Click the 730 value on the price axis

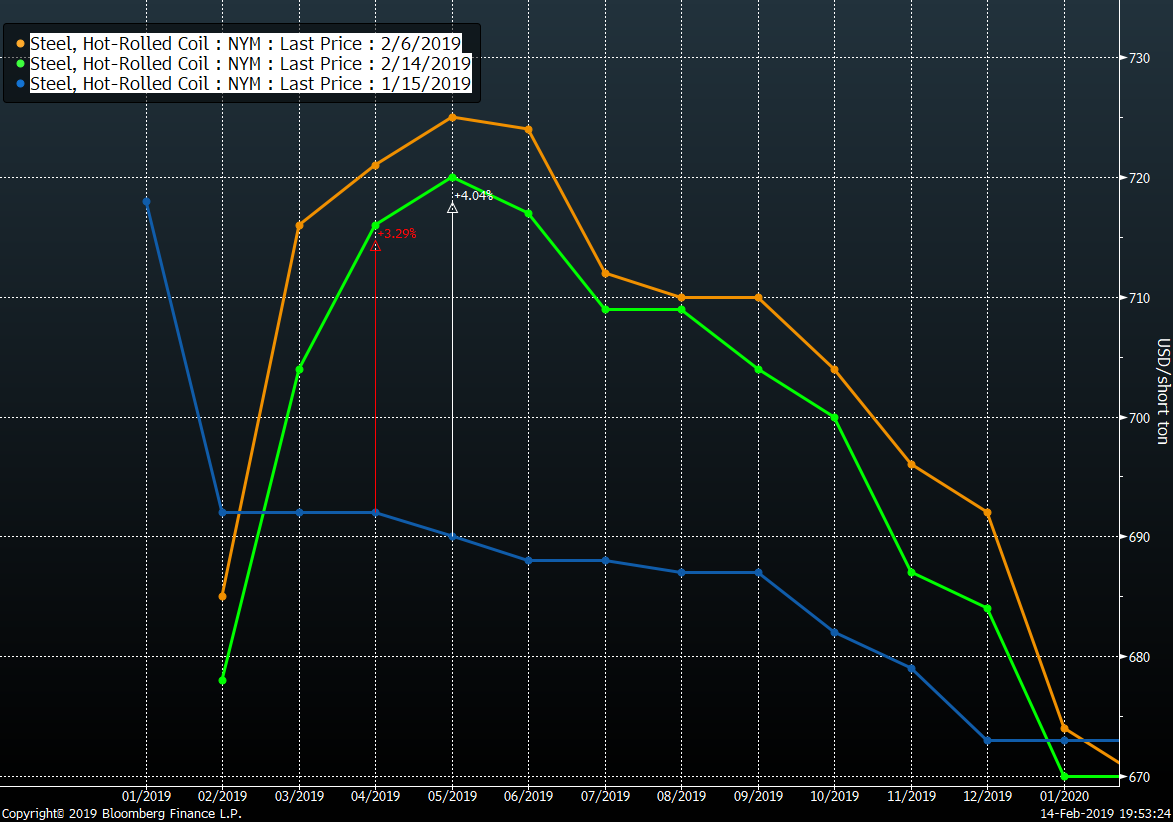coord(1139,58)
